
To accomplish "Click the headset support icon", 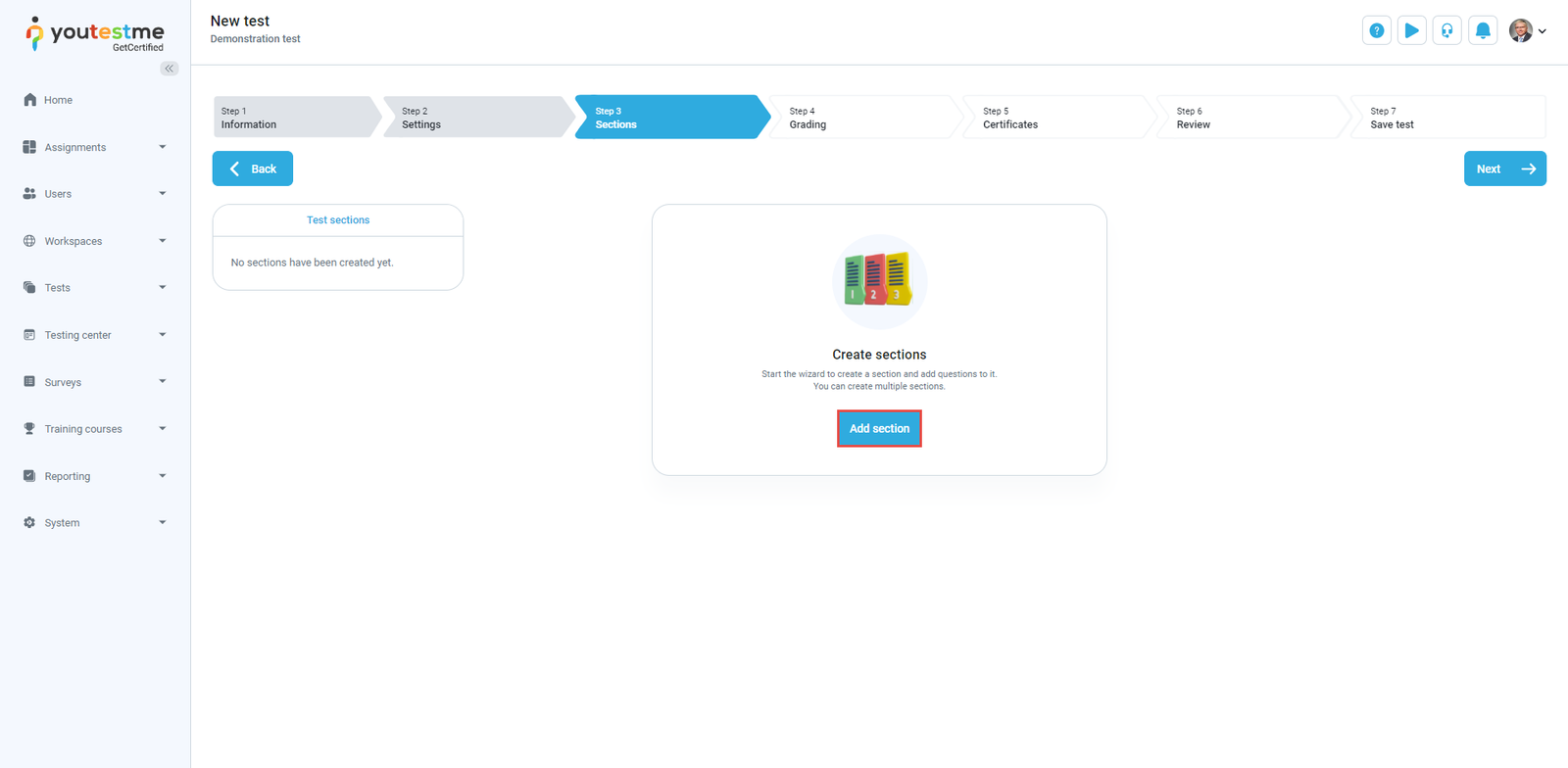I will click(1446, 31).
